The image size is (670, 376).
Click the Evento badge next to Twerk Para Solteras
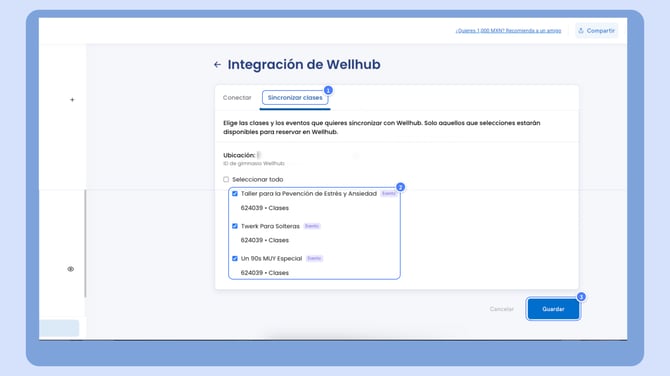point(312,226)
